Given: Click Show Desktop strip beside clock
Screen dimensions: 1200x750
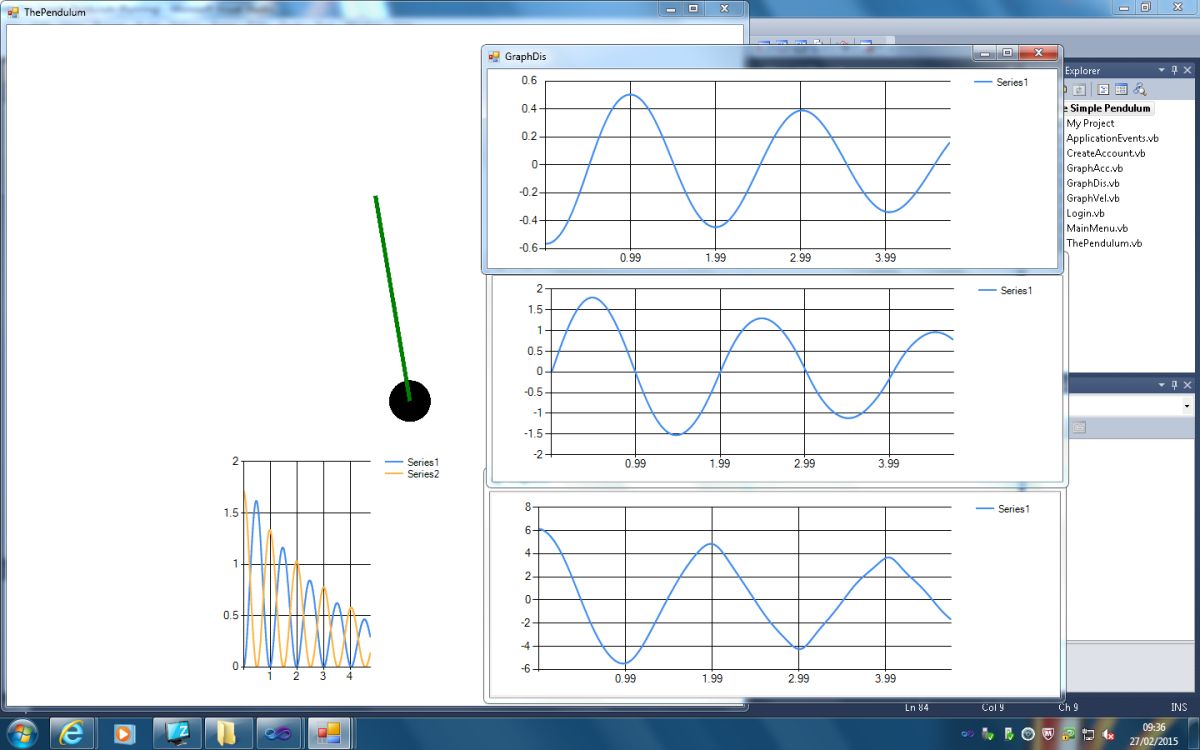Looking at the screenshot, I should coord(1193,734).
